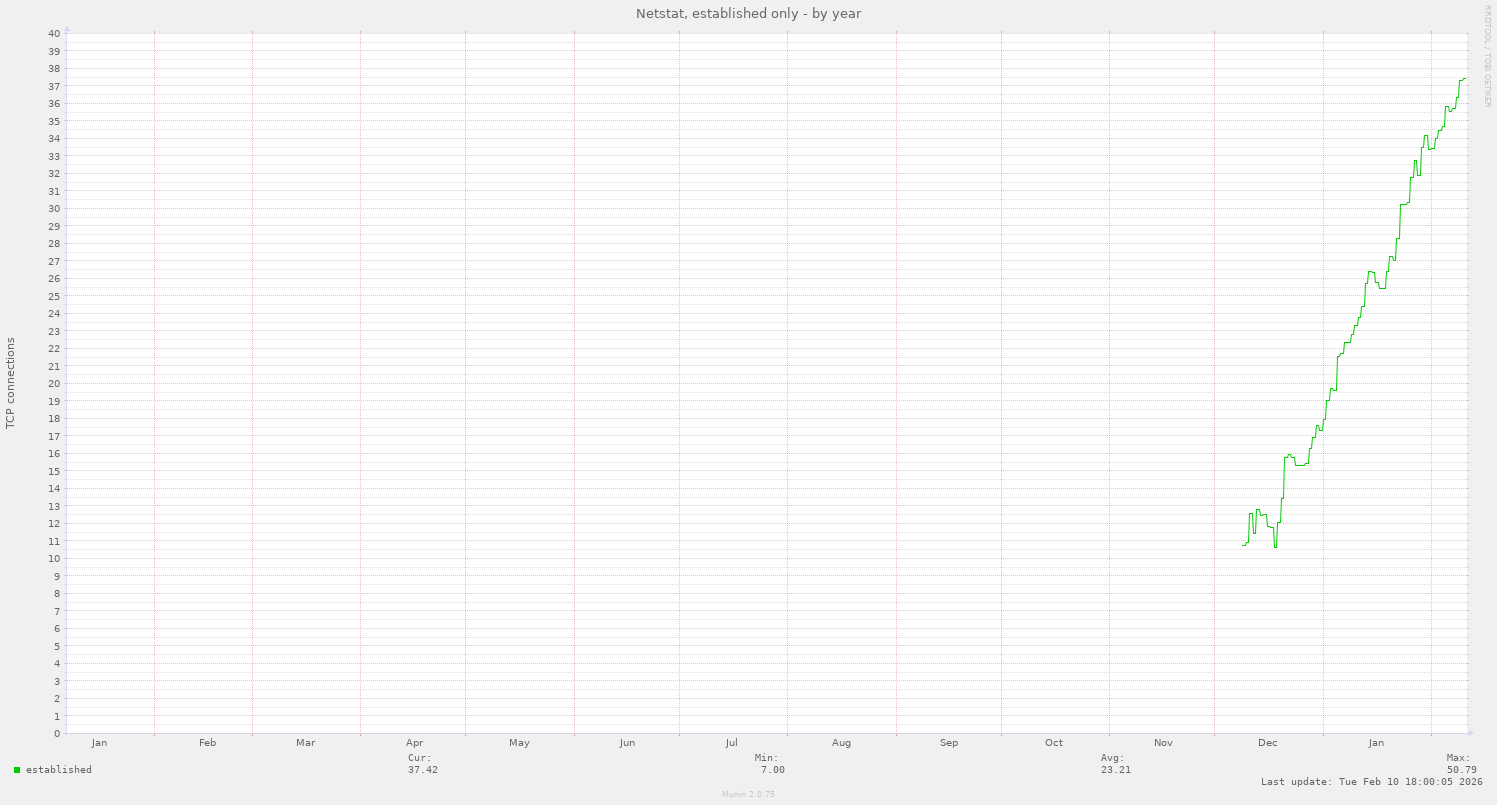Click the 'Oct' month label on x-axis
The height and width of the screenshot is (805, 1497).
[1054, 743]
